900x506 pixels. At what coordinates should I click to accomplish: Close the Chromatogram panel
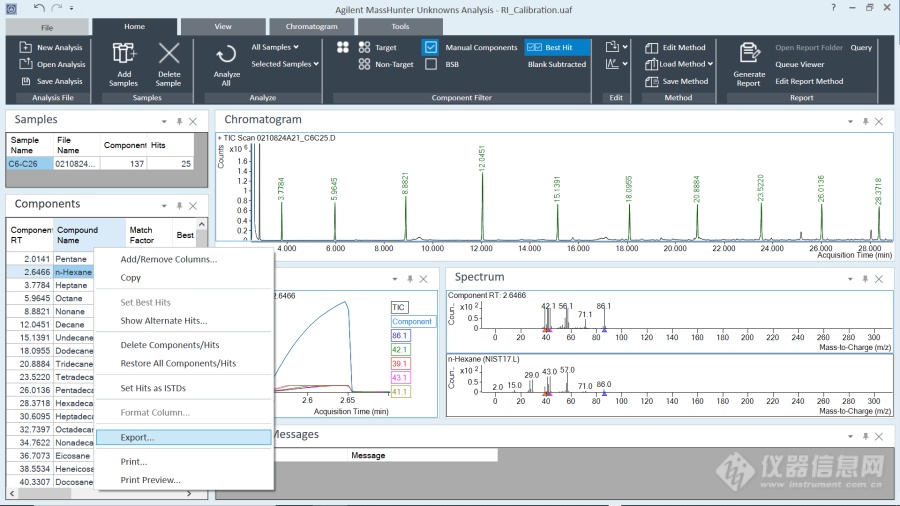[x=879, y=121]
